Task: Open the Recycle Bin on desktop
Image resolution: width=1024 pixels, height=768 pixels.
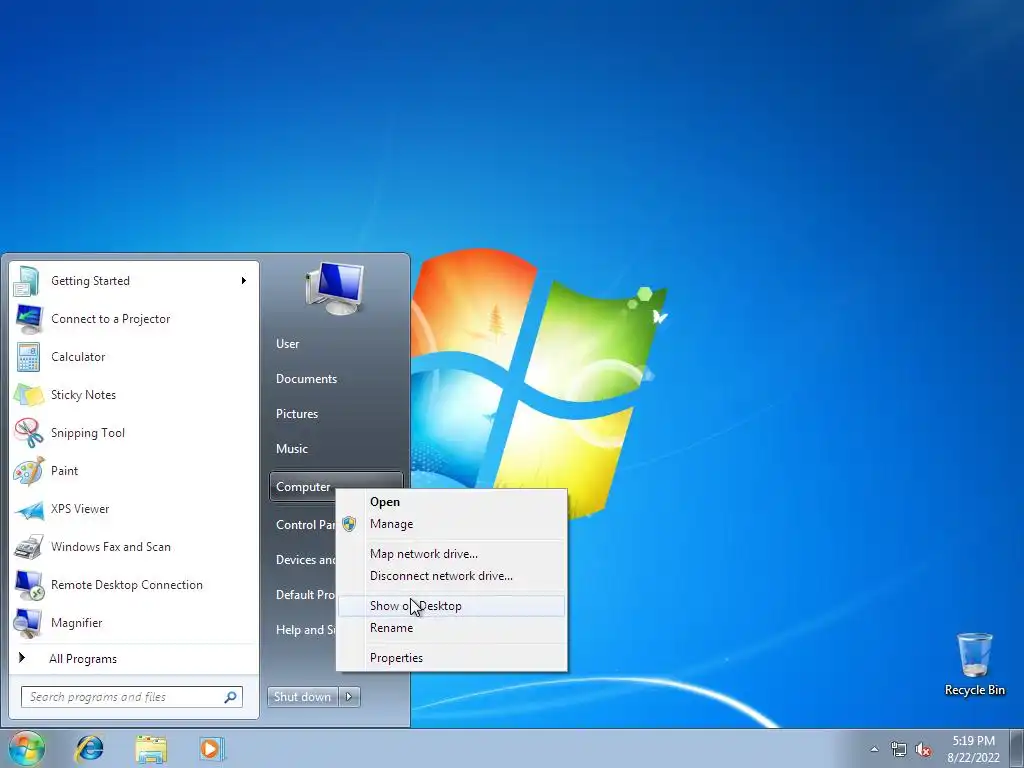Action: tap(974, 664)
